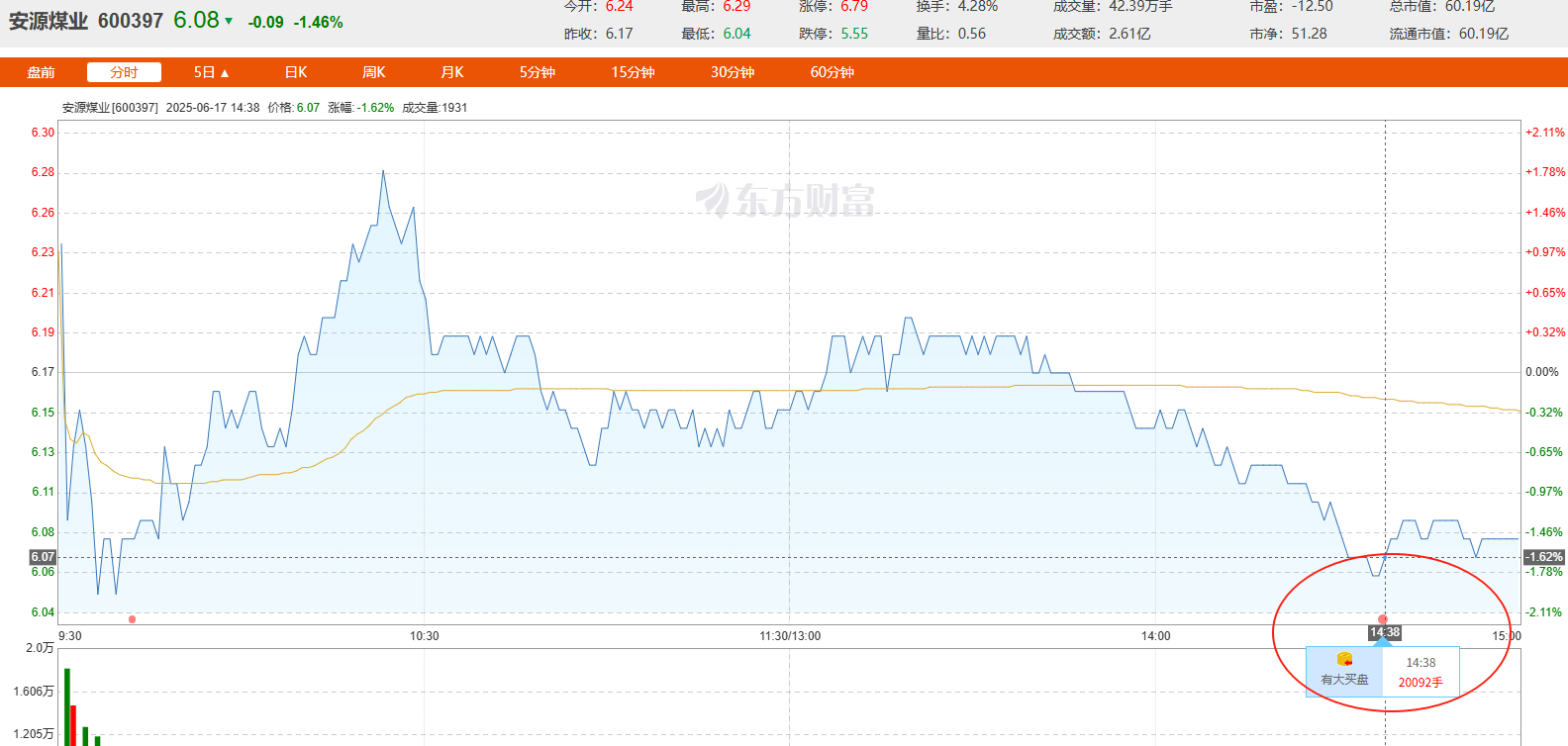Image resolution: width=1568 pixels, height=746 pixels.
Task: Switch to 月K chart
Action: pos(451,72)
